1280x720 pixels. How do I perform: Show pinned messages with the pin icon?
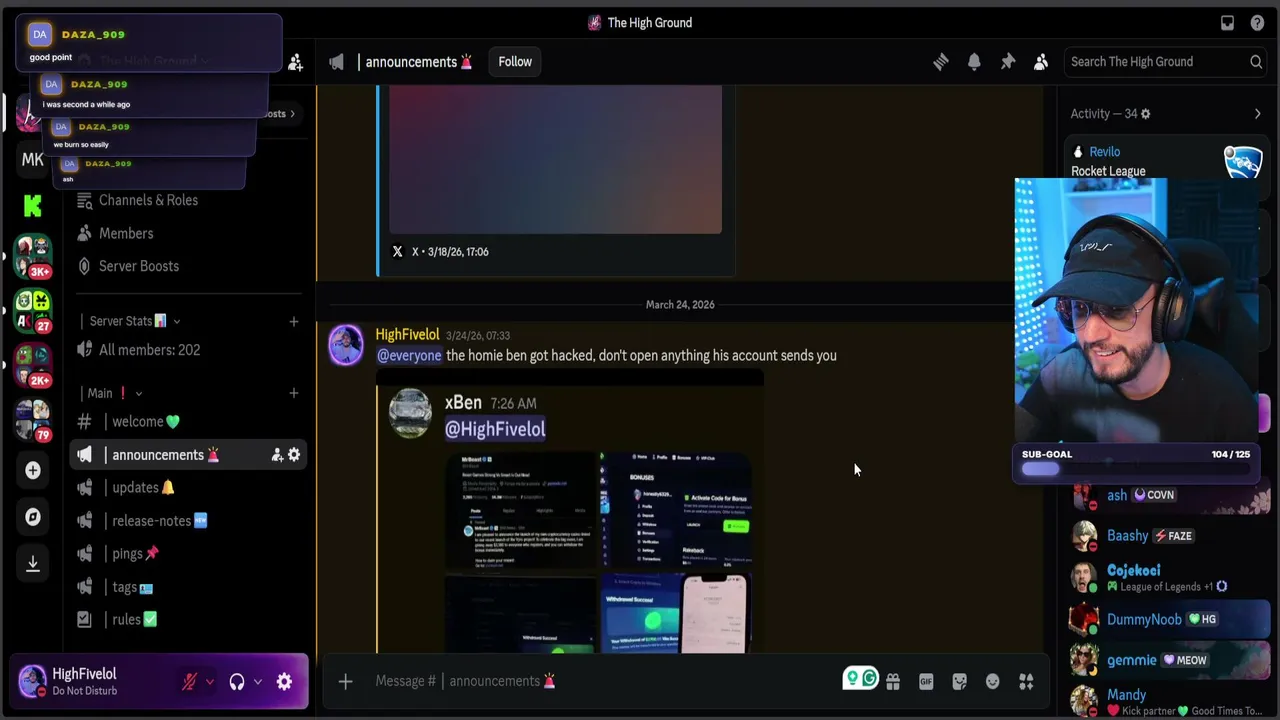coord(1008,62)
